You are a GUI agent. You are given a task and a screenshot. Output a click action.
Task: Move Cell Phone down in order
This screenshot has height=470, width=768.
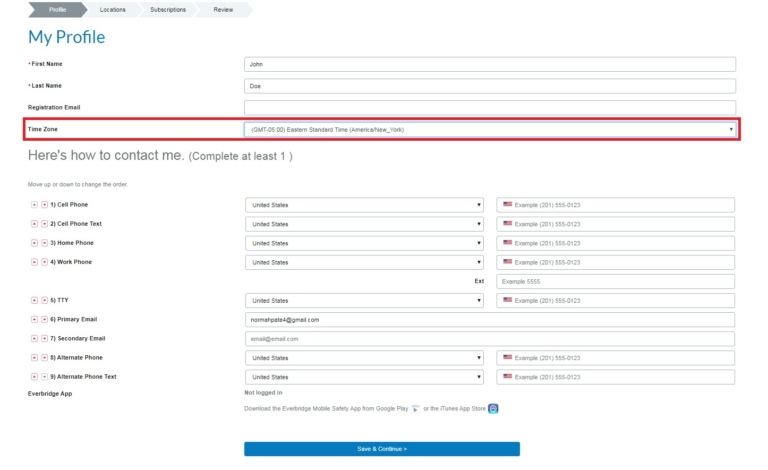[x=44, y=205]
